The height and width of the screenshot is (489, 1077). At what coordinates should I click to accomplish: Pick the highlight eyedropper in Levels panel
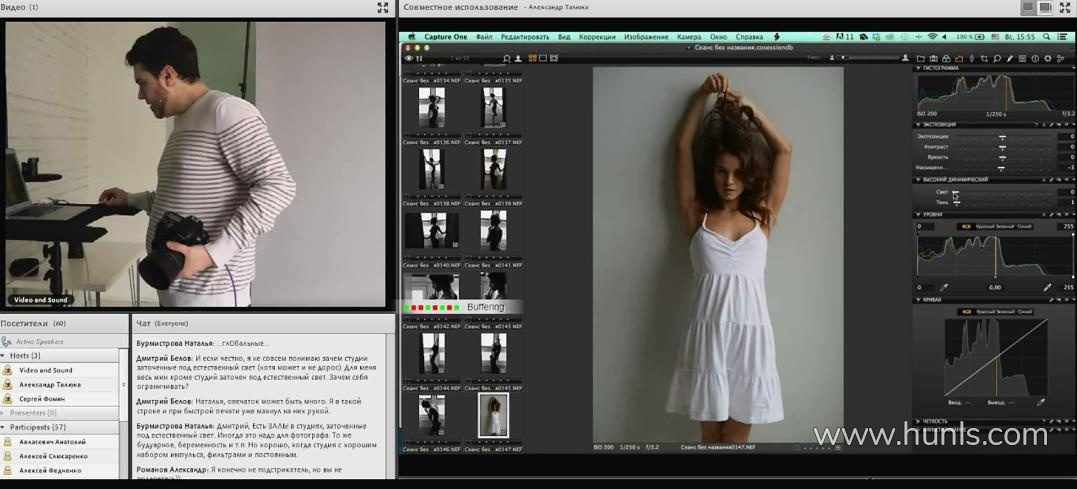click(1048, 288)
